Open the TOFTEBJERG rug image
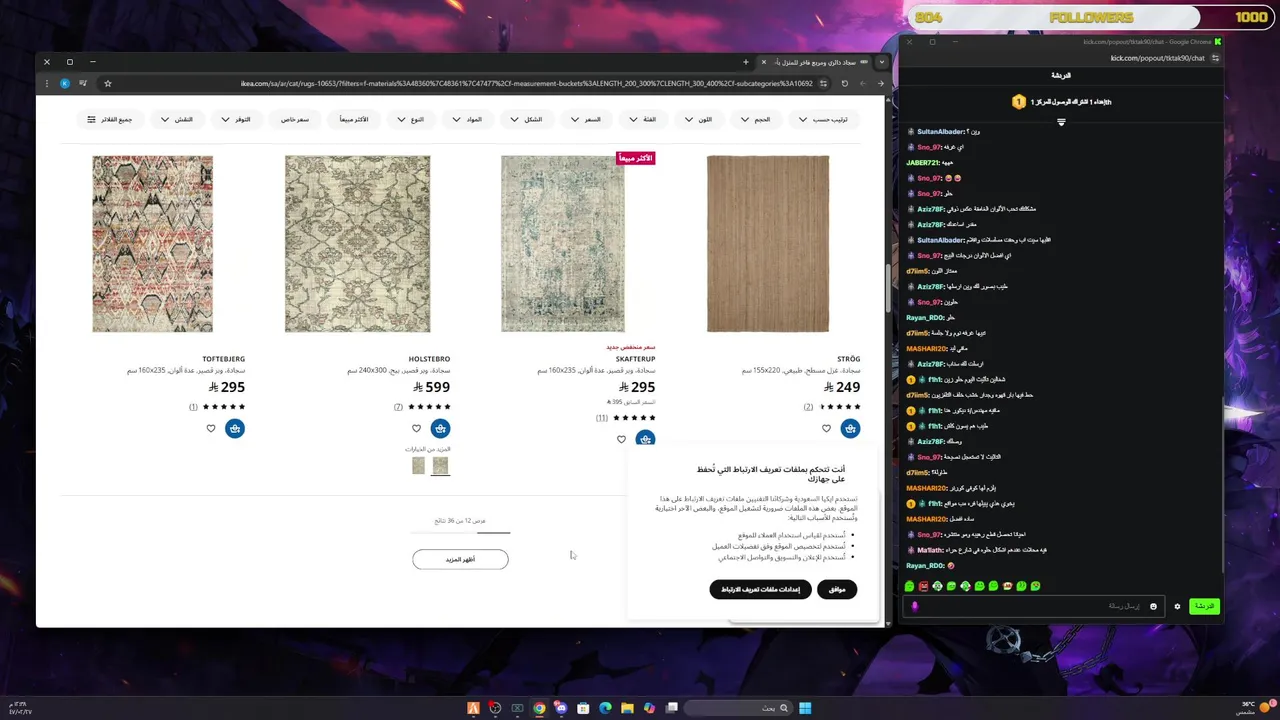 (x=153, y=243)
